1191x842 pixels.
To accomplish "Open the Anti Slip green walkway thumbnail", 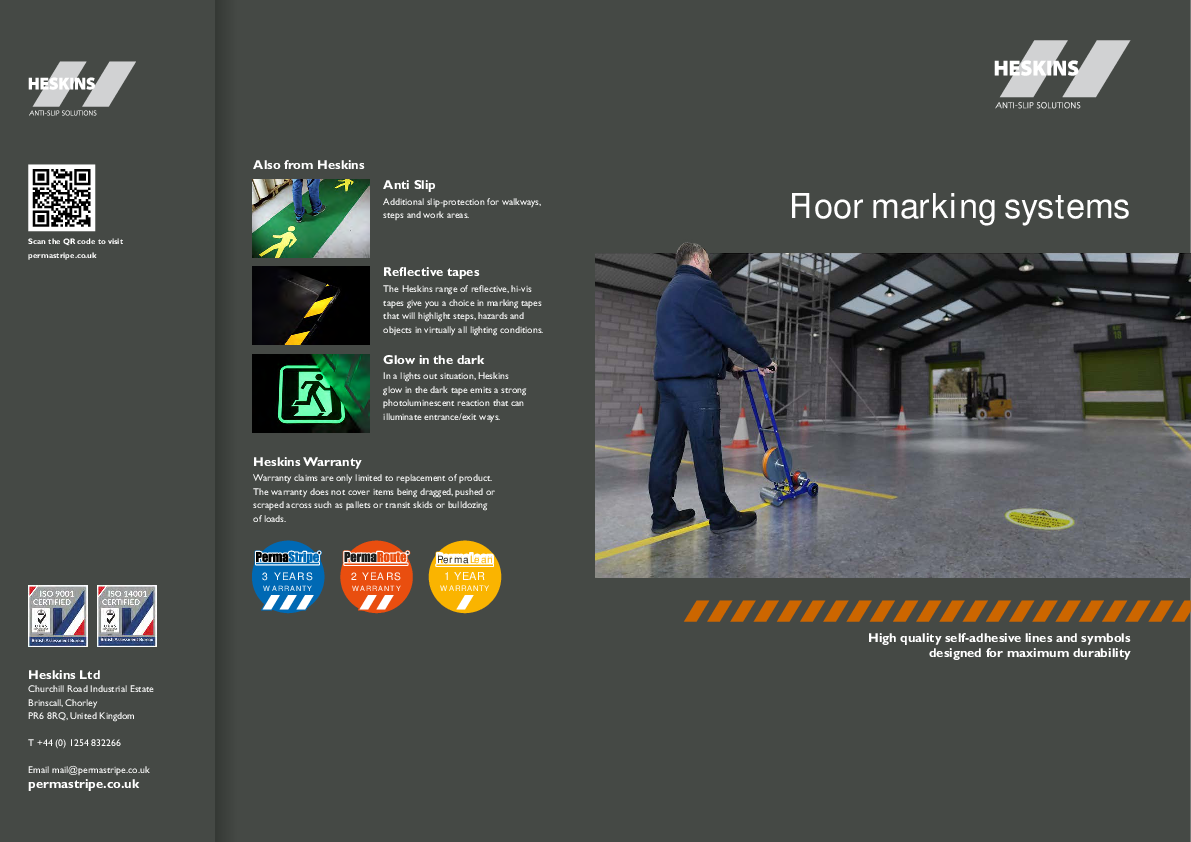I will pos(311,219).
